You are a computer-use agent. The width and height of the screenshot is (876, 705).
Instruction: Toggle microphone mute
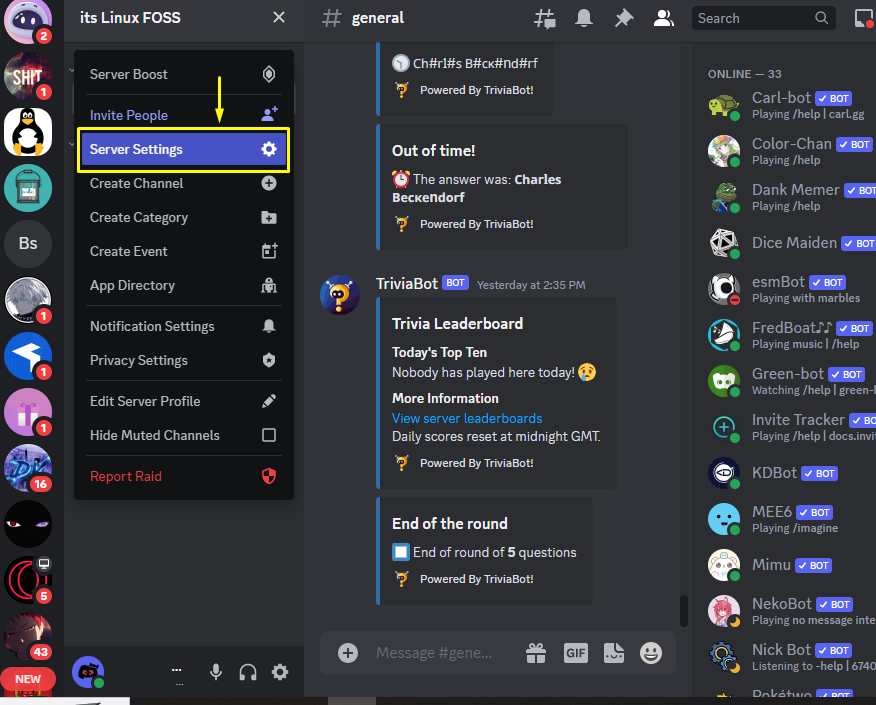pyautogui.click(x=216, y=672)
